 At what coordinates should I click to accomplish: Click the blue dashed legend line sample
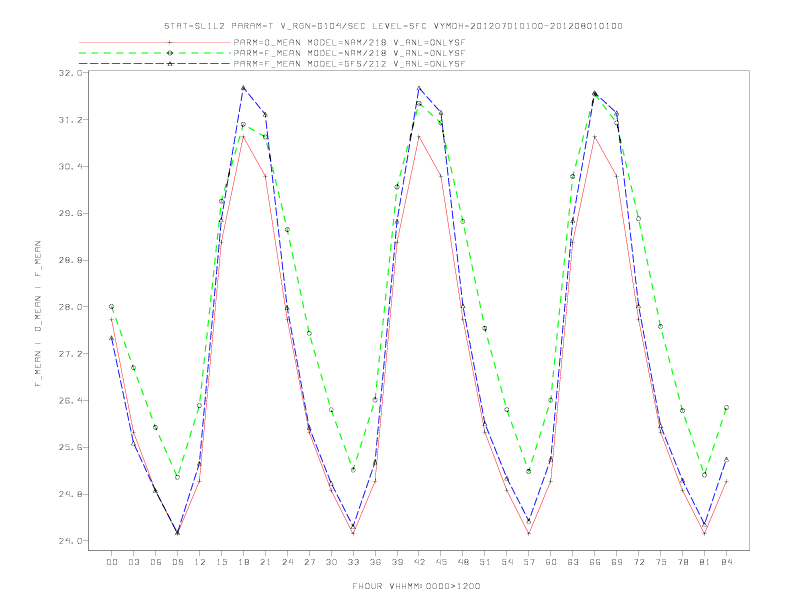click(x=155, y=64)
